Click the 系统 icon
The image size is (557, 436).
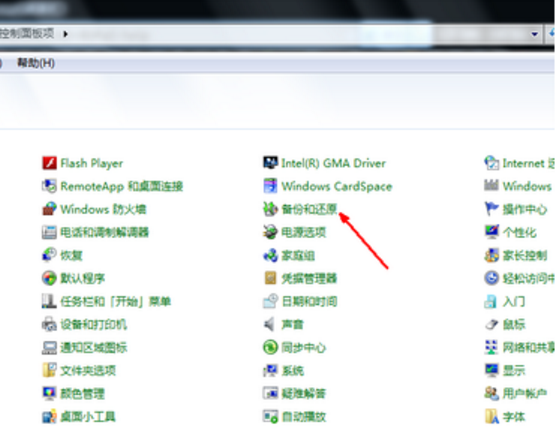(x=270, y=370)
